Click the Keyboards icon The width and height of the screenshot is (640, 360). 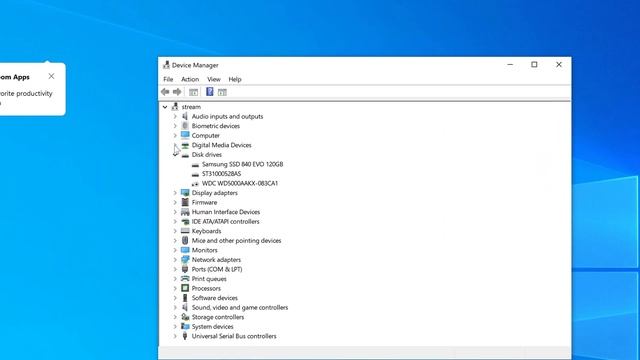click(x=185, y=231)
